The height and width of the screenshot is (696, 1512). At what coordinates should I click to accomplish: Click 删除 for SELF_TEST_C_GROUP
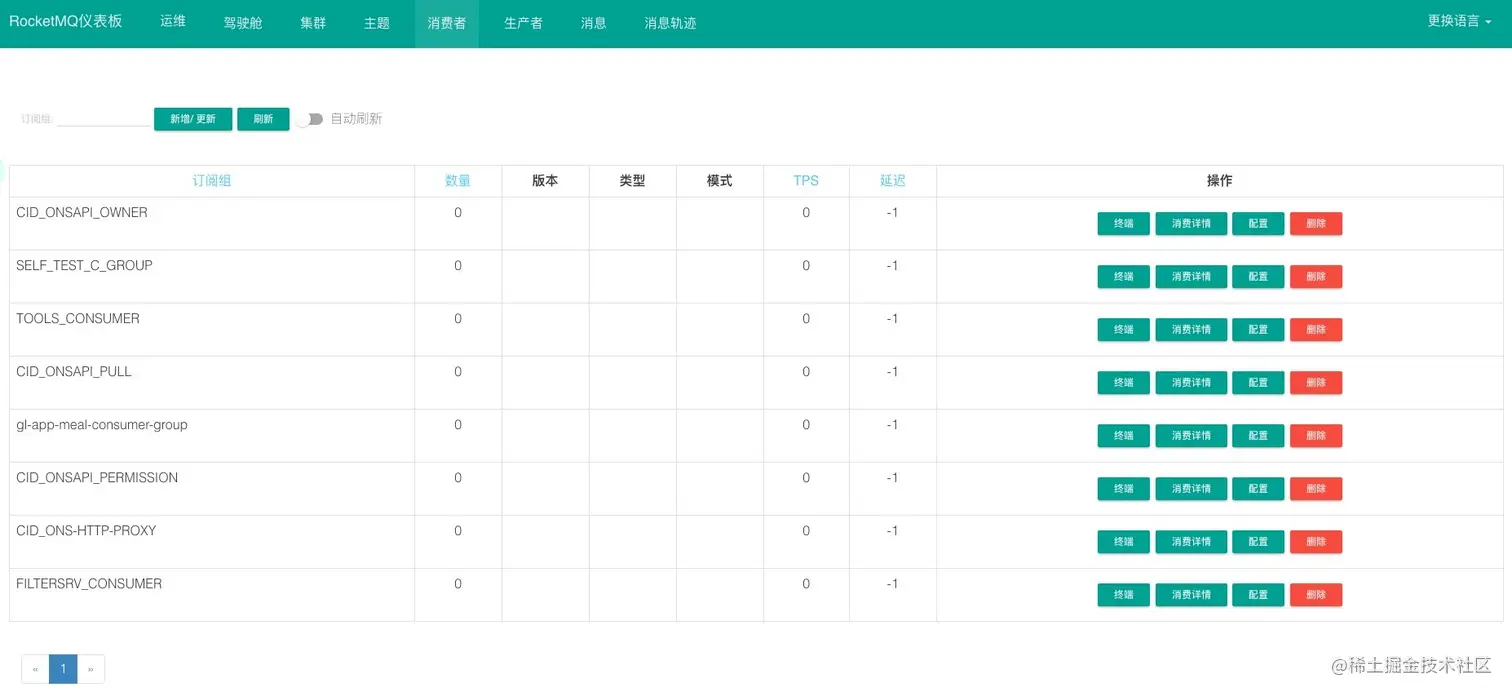click(1316, 277)
